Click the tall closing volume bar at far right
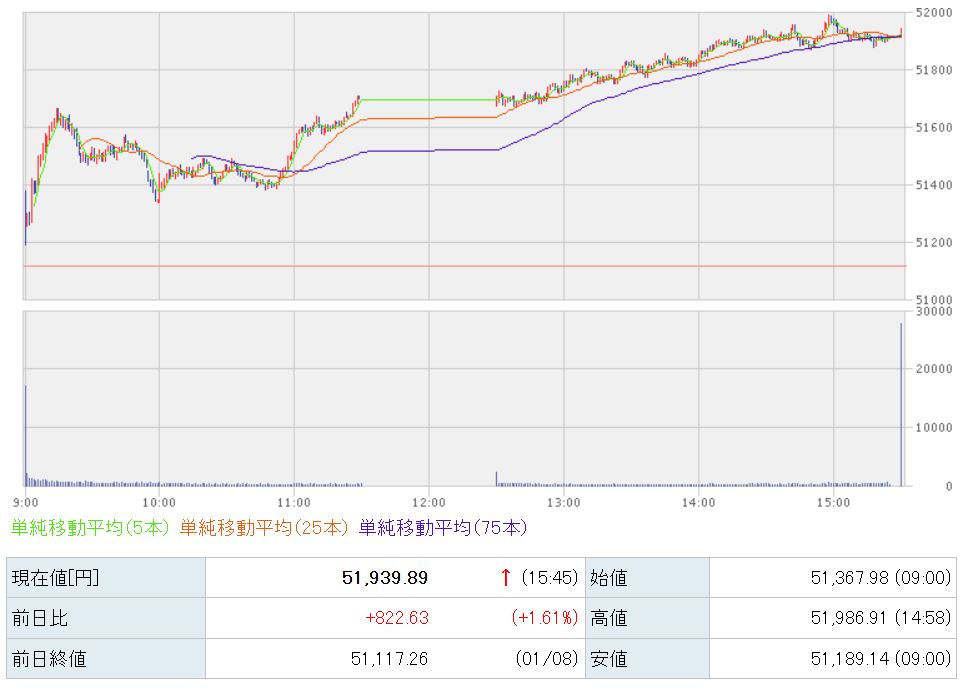The width and height of the screenshot is (966, 688). click(x=901, y=404)
